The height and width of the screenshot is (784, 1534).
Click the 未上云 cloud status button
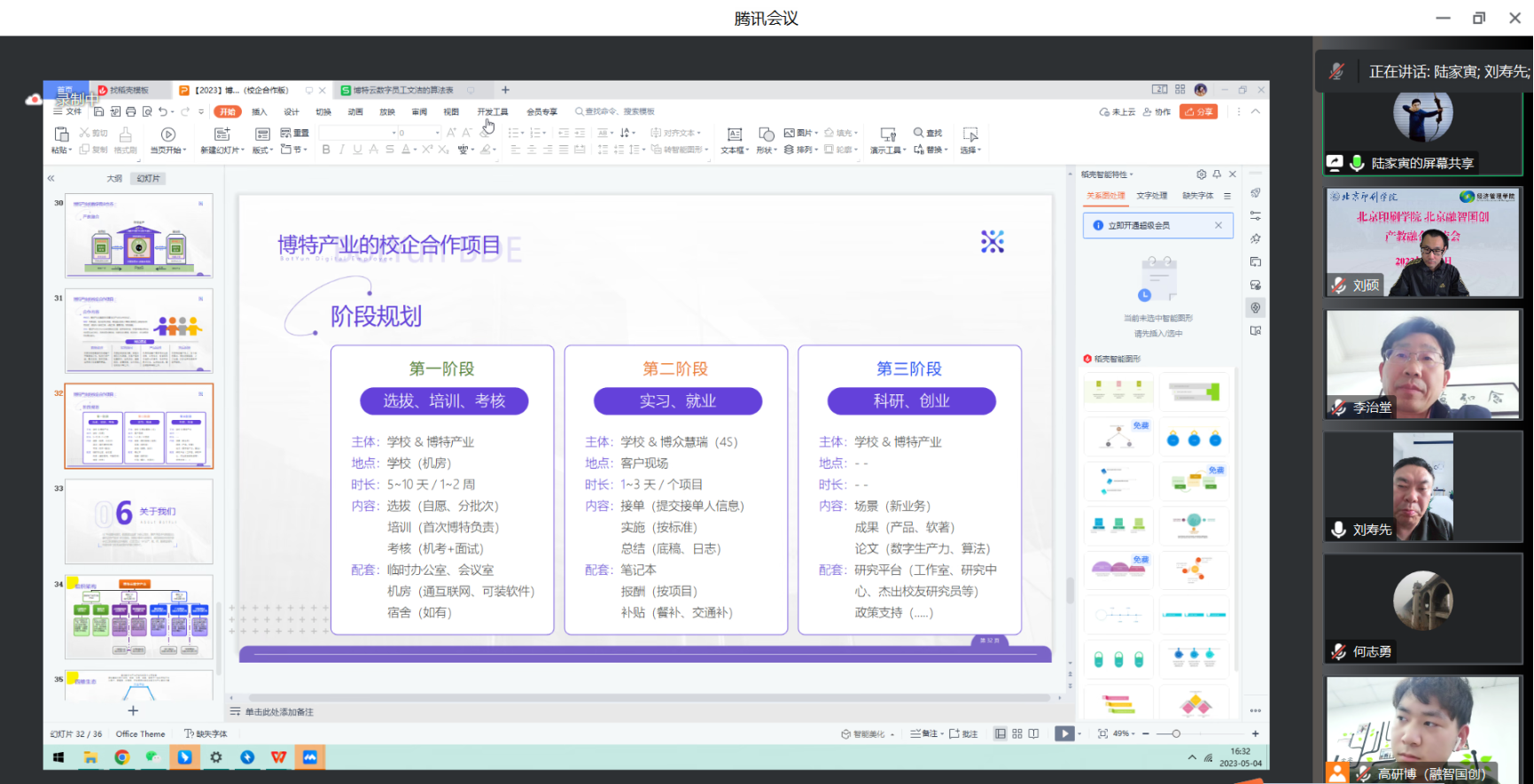click(1117, 112)
